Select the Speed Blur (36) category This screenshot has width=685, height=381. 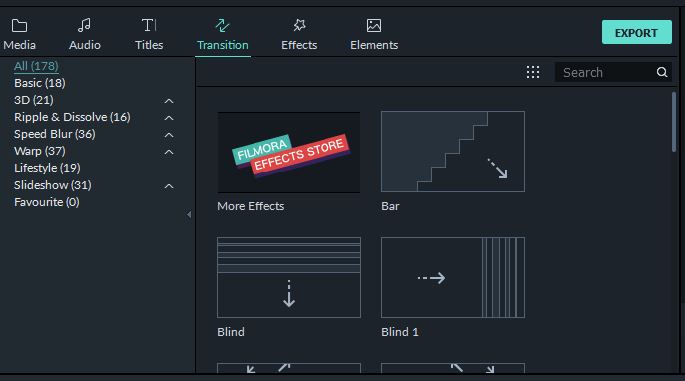(x=55, y=134)
